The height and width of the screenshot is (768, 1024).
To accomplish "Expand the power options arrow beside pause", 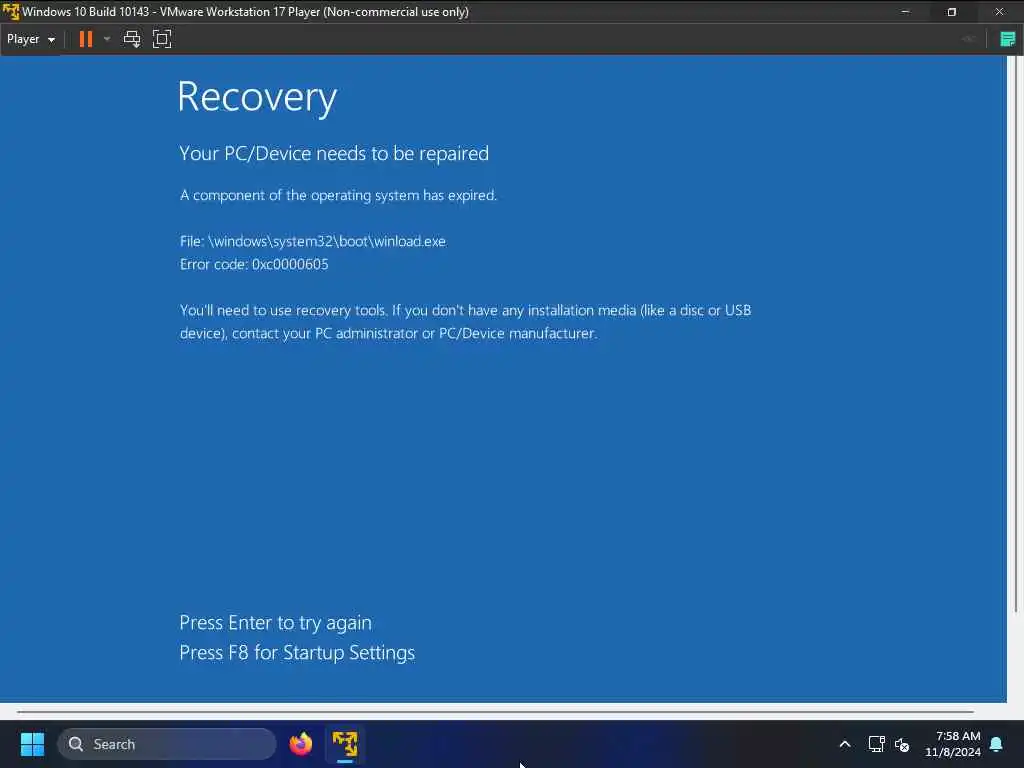I will (x=107, y=39).
